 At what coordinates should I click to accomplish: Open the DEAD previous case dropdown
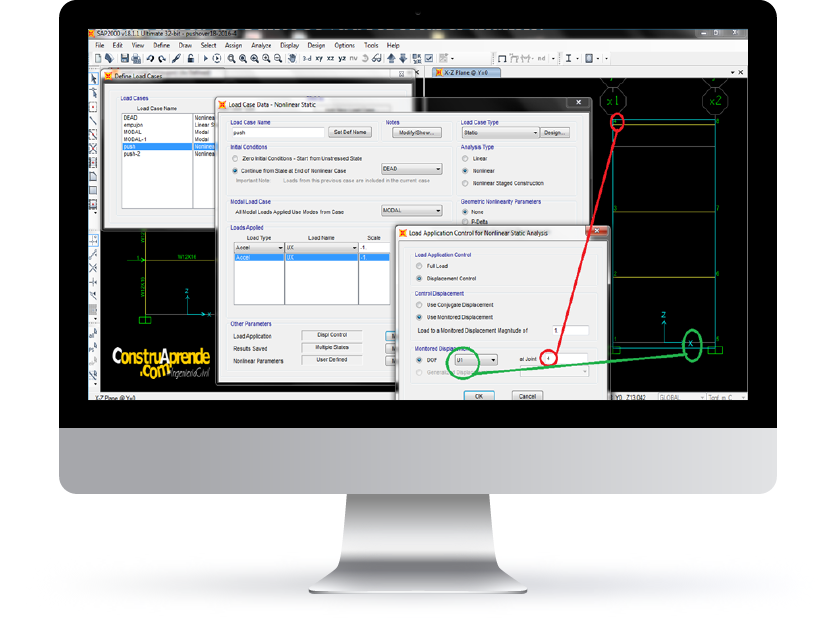[412, 169]
